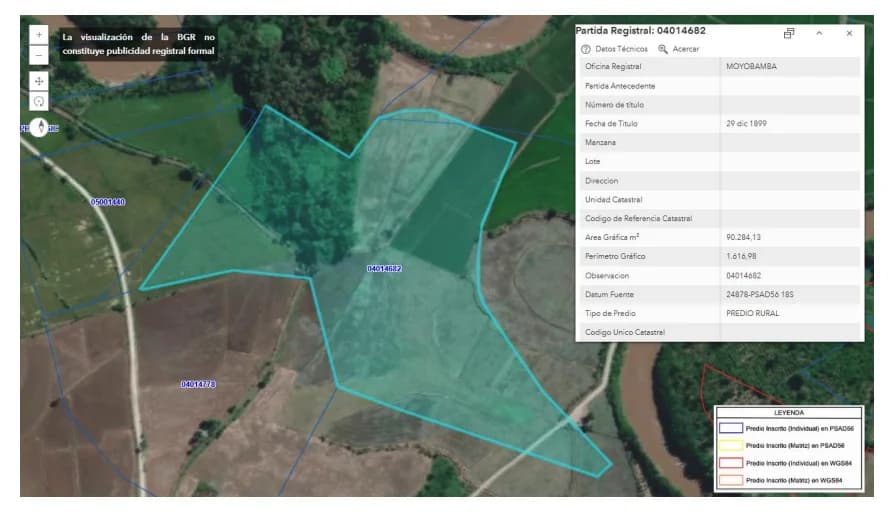The image size is (890, 521).
Task: Close the Partida Registral popup
Action: click(849, 33)
